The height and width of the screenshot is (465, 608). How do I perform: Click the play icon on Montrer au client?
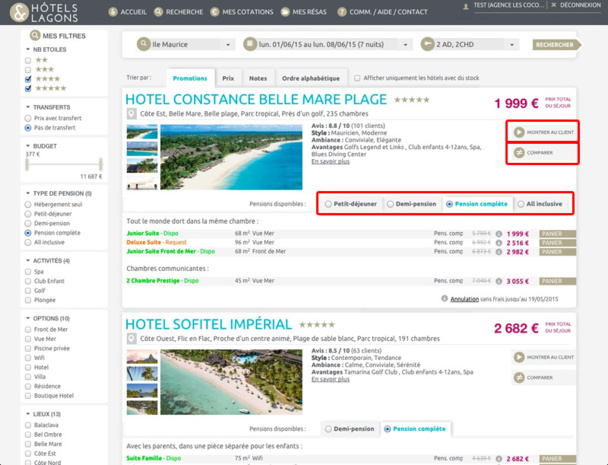(x=519, y=132)
